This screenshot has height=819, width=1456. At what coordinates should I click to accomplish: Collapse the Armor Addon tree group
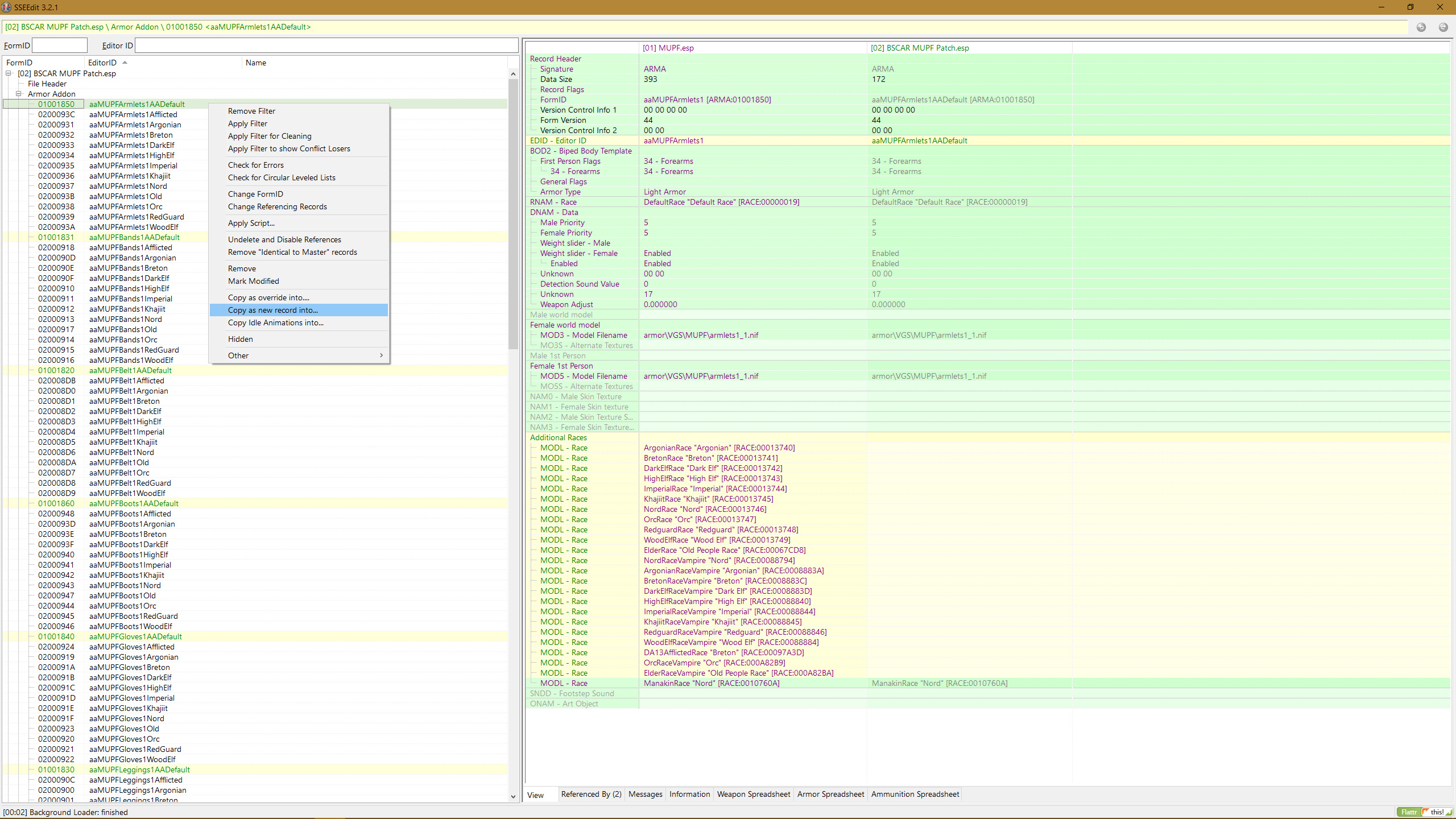coord(19,94)
